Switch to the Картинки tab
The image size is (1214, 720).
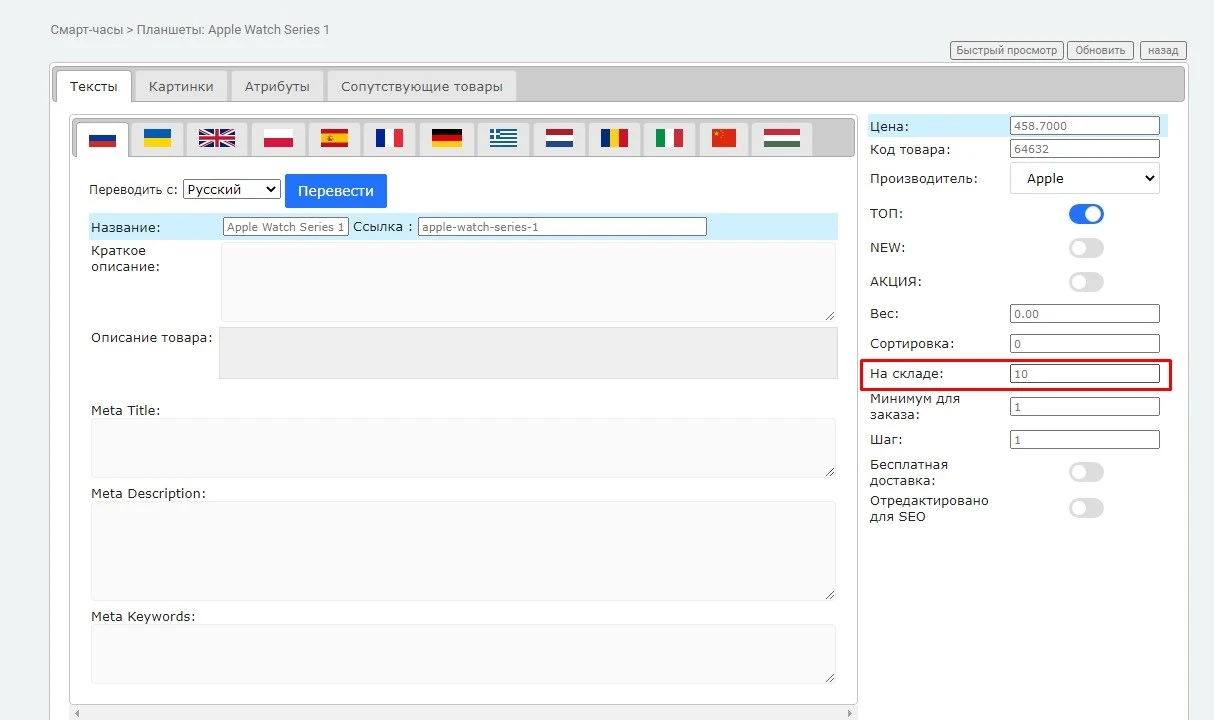point(181,86)
